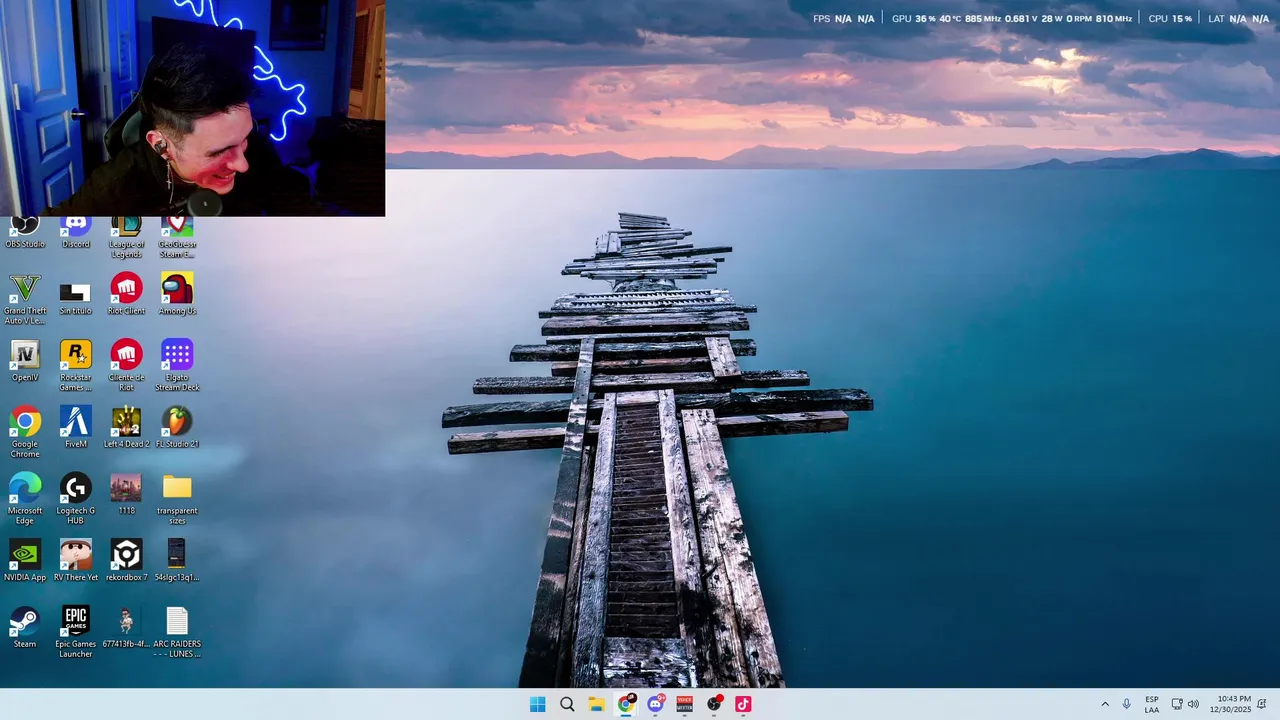Select the Steam desktop shortcut
Image resolution: width=1280 pixels, height=720 pixels.
click(x=25, y=627)
